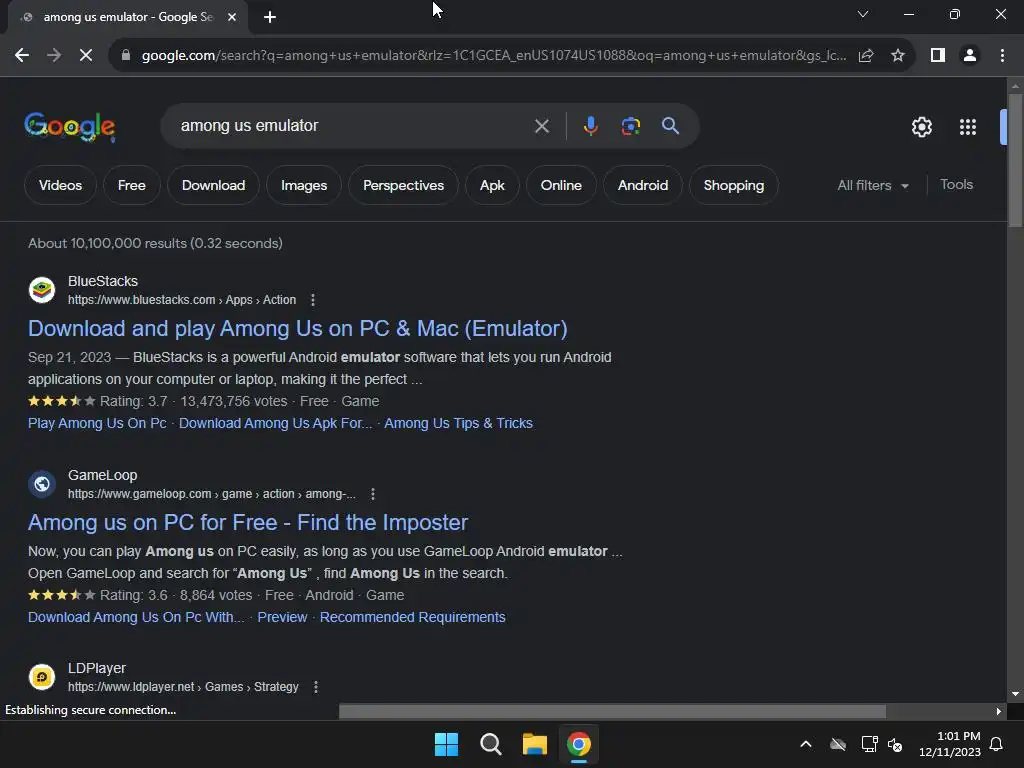Click the LDPlayer site name text
The height and width of the screenshot is (768, 1024).
pyautogui.click(x=97, y=669)
